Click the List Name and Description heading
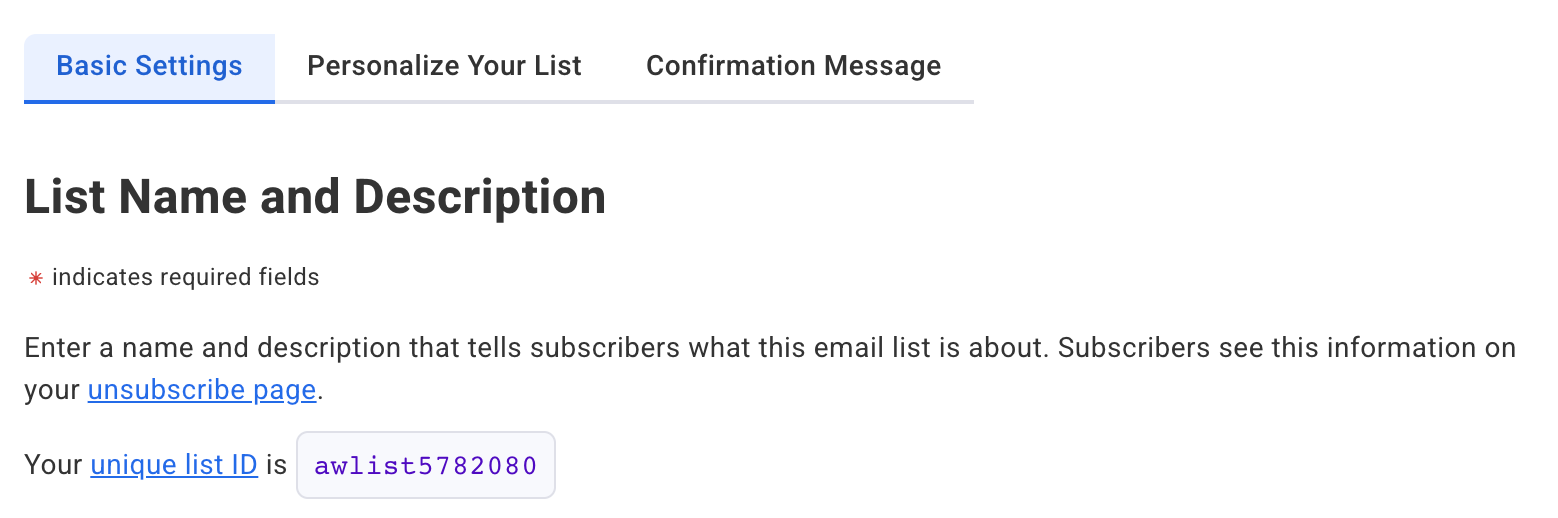 tap(315, 197)
